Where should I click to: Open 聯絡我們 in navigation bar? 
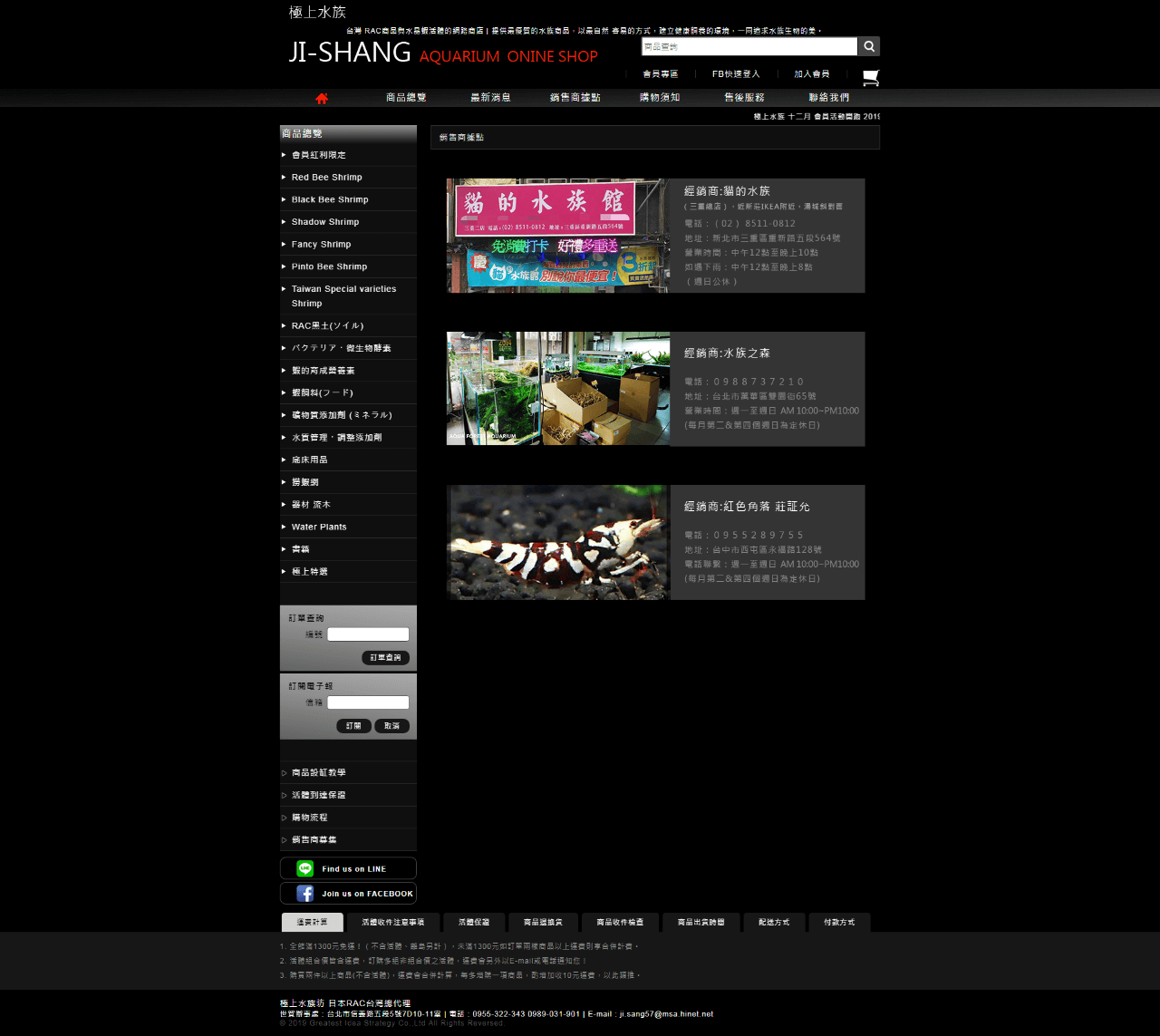829,98
